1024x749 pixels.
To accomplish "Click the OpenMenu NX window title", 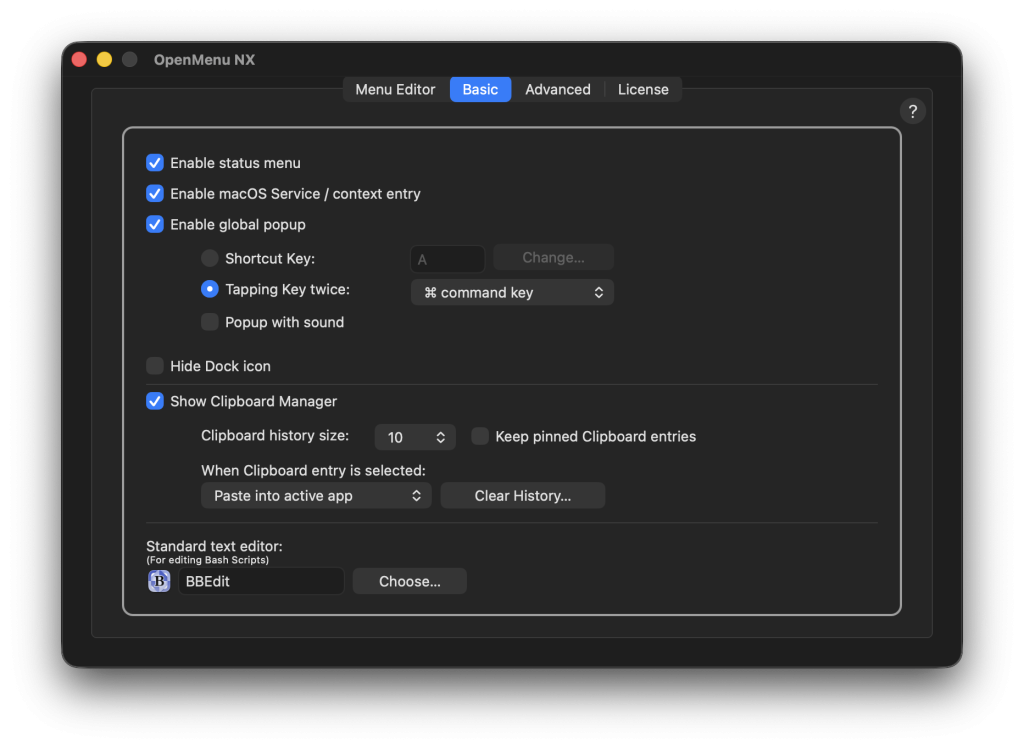I will coord(204,59).
